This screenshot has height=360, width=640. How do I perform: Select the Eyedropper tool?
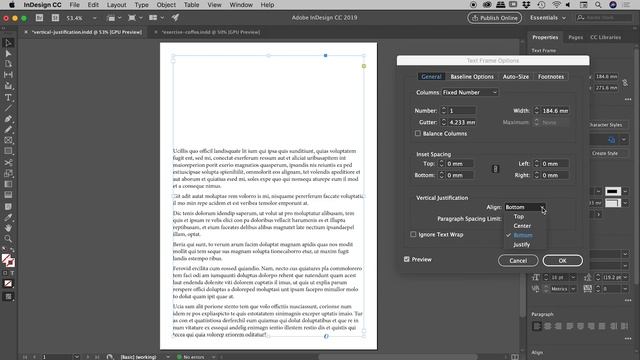pyautogui.click(x=8, y=217)
